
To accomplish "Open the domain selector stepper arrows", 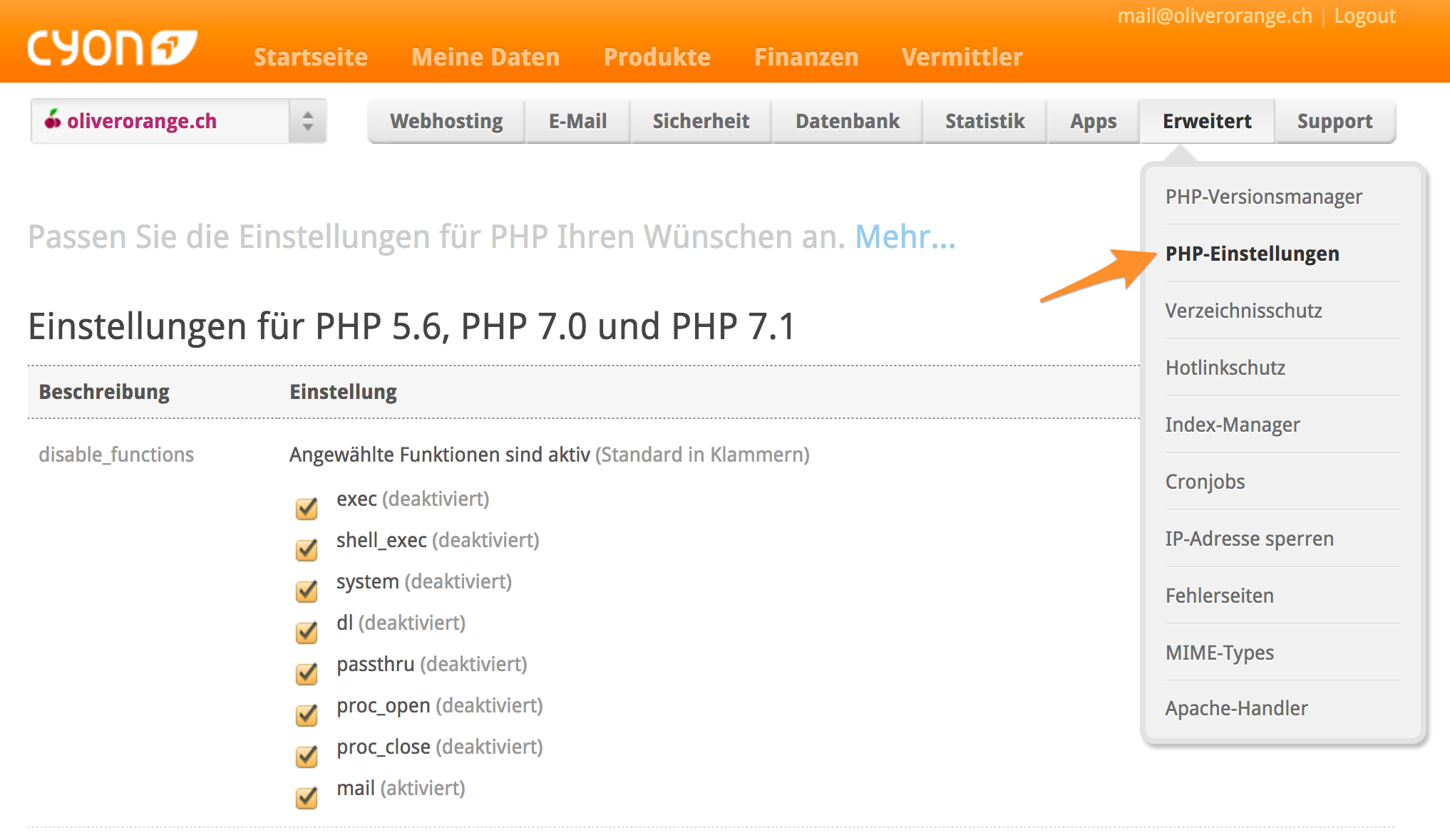I will tap(307, 121).
